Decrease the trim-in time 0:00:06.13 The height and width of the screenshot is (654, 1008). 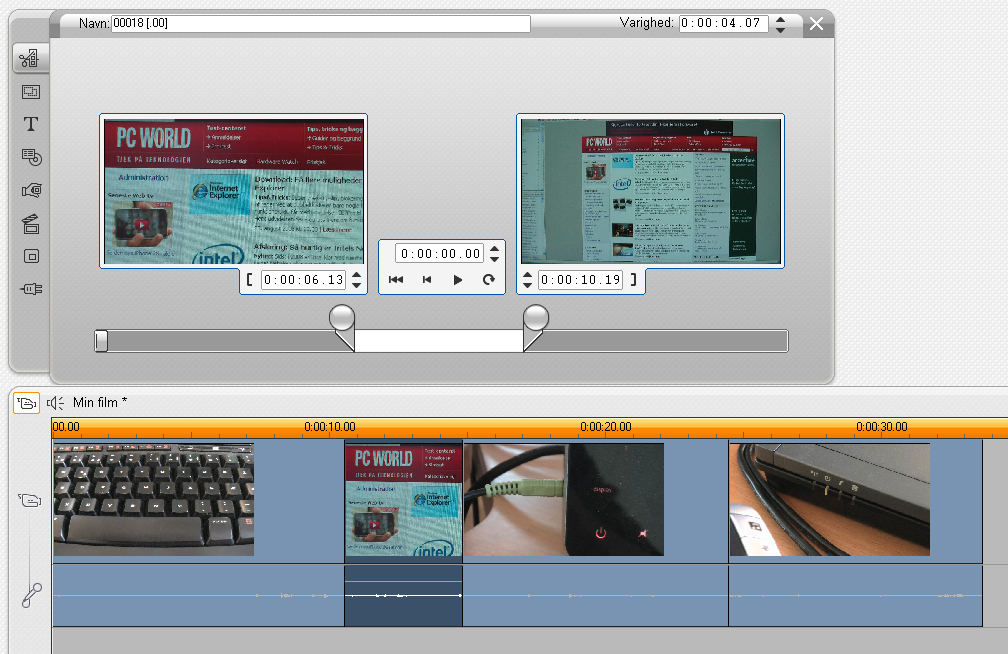pyautogui.click(x=357, y=286)
